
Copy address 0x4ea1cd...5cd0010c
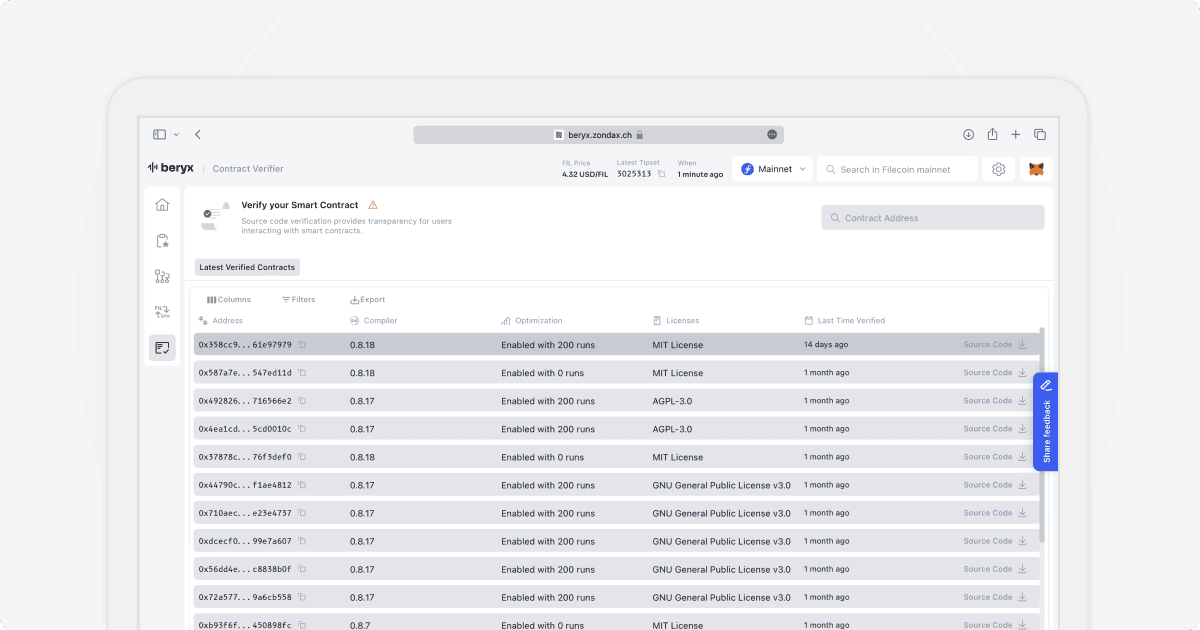(x=302, y=429)
